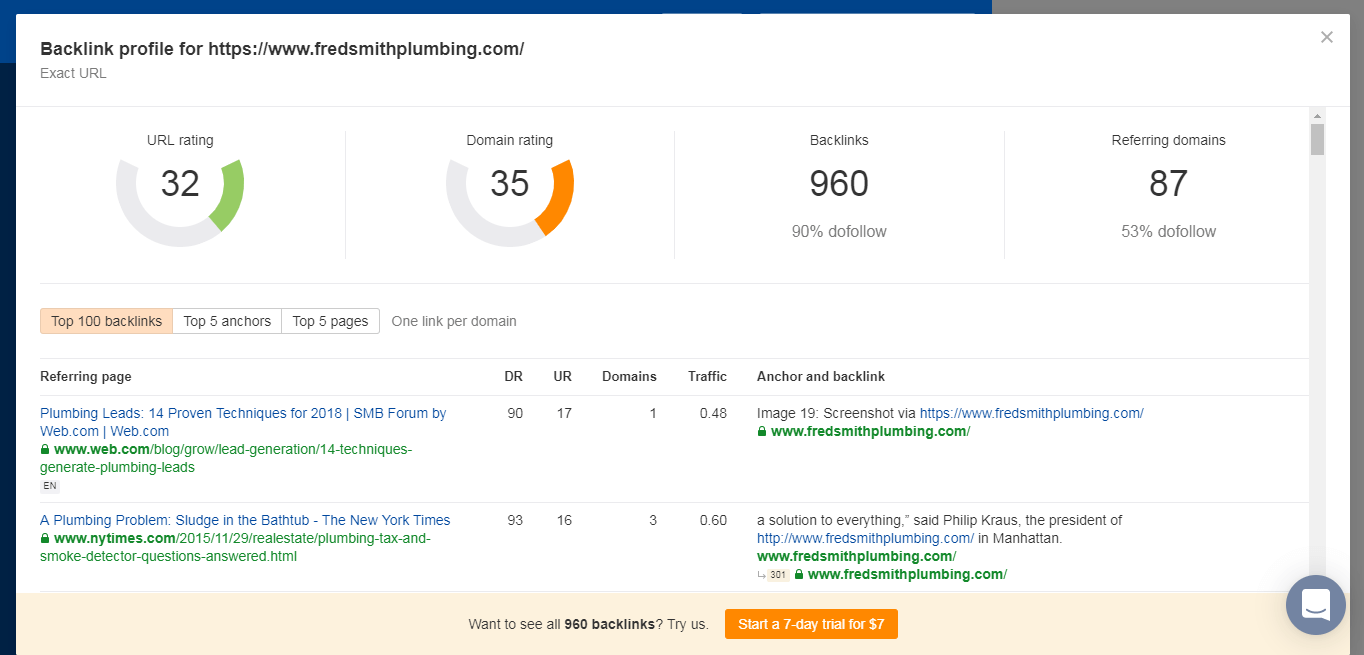Click the One link per domain label

click(454, 321)
